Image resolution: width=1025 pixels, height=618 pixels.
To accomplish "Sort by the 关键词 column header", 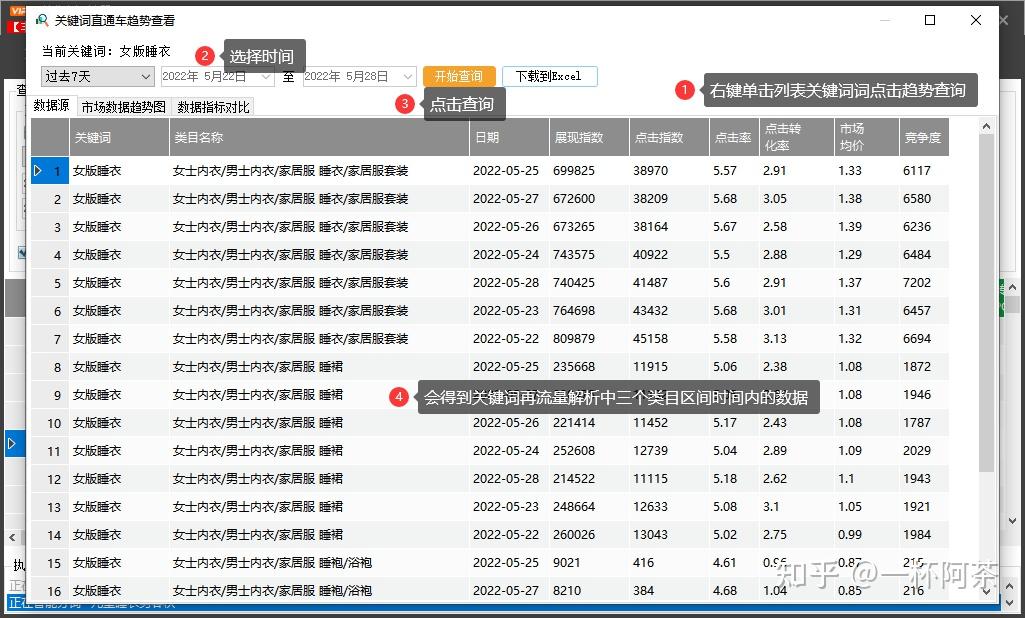I will (x=119, y=137).
